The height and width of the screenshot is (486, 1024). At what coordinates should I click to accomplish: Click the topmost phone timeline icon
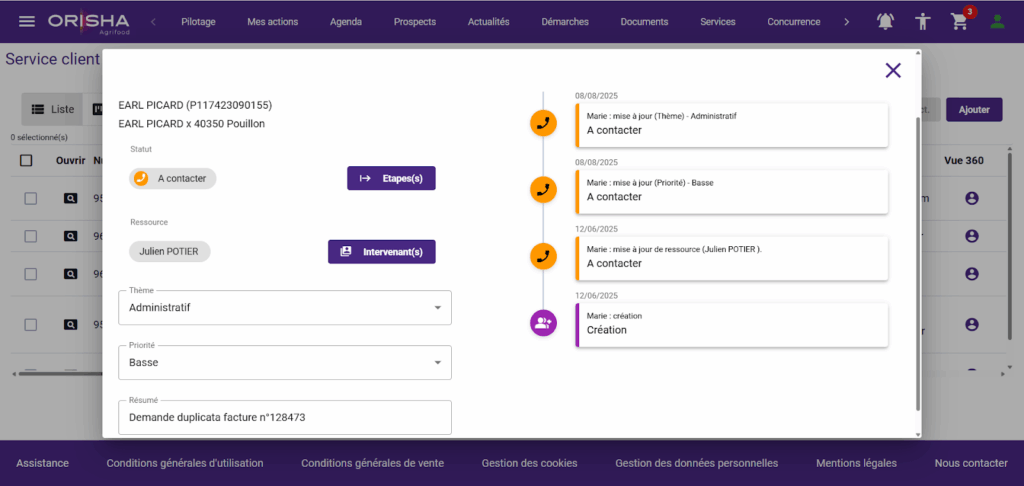point(543,123)
